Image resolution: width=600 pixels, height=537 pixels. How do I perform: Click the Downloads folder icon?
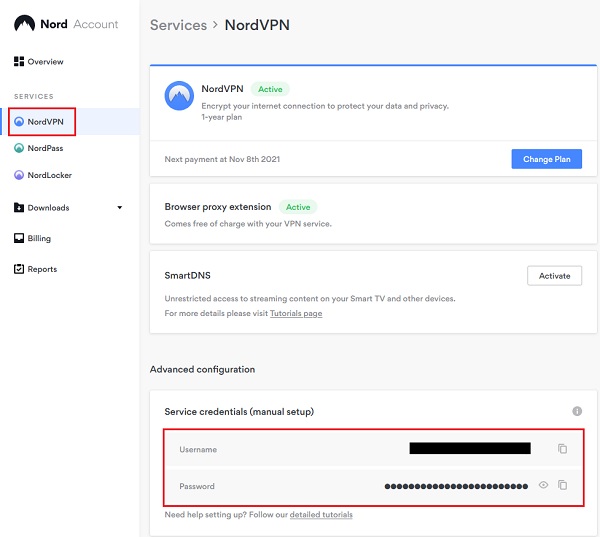tap(19, 207)
